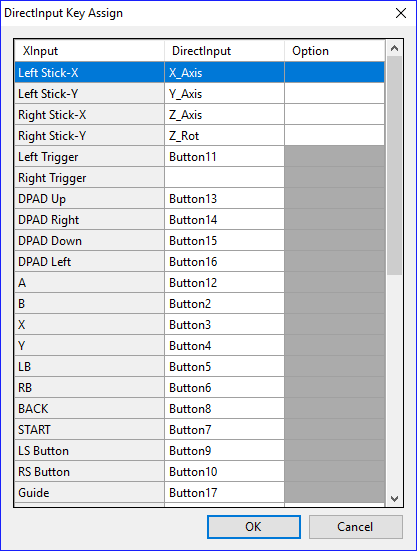
Task: Choose the DPAD Up row
Action: [x=200, y=199]
